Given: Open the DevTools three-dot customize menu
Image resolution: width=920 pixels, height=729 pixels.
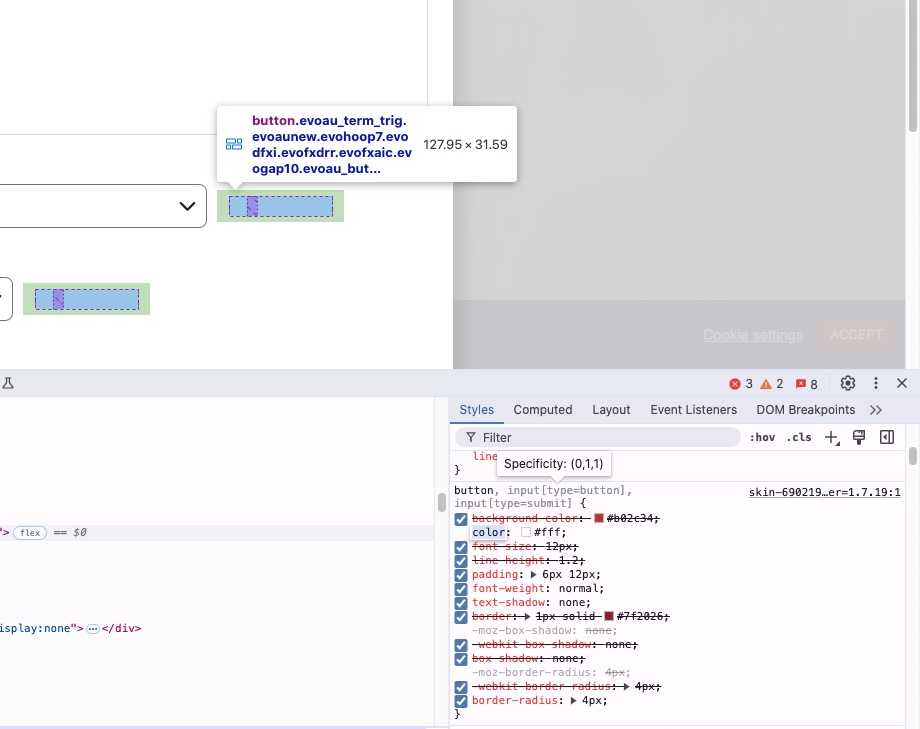Looking at the screenshot, I should click(876, 383).
